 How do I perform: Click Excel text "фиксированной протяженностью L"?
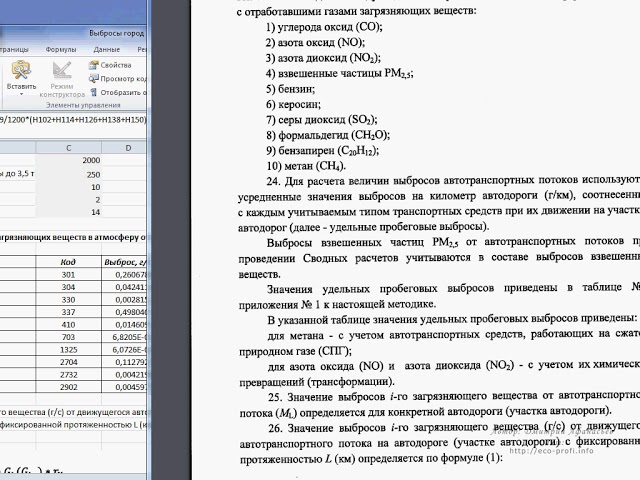coord(69,425)
